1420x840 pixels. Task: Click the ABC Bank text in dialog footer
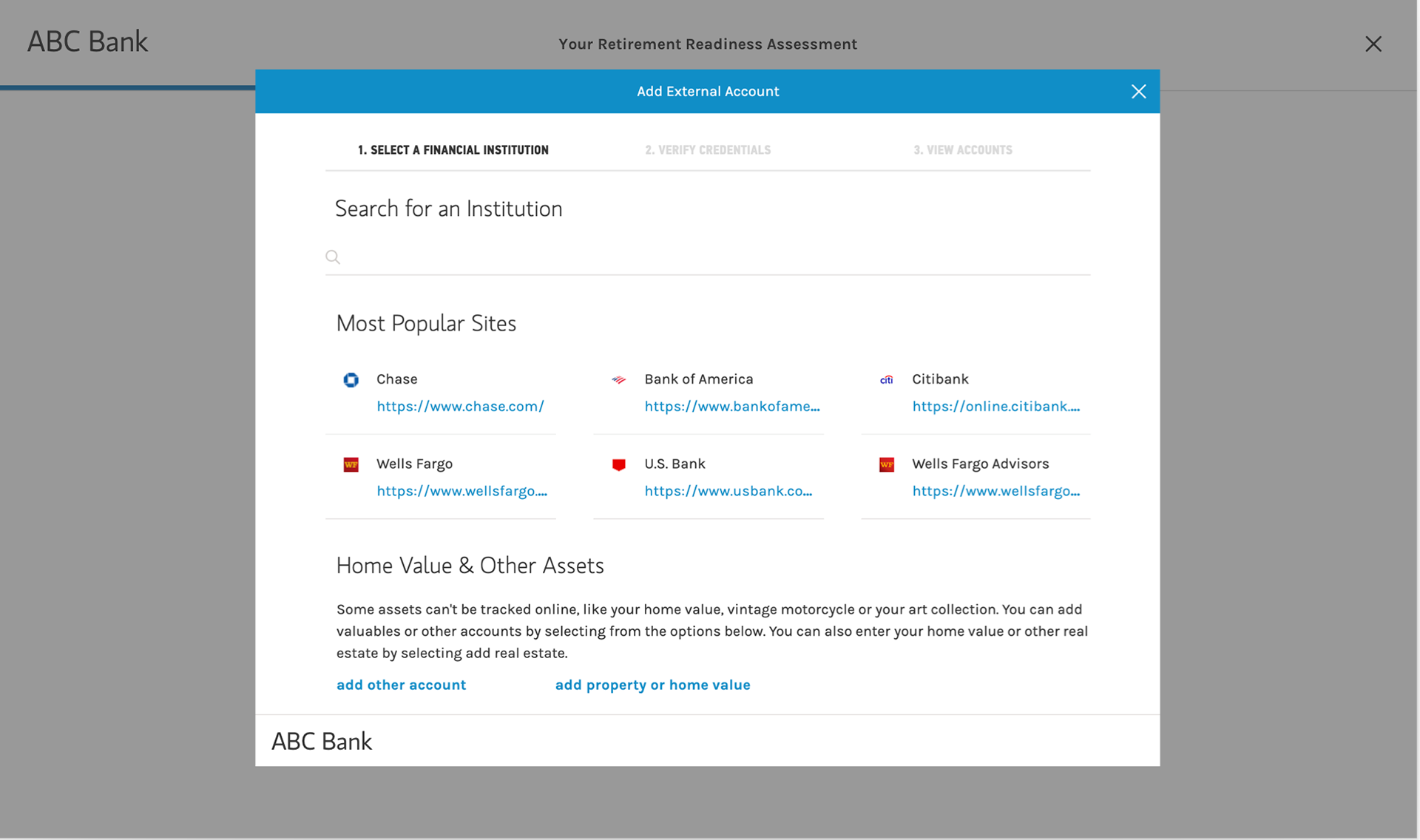(x=322, y=741)
